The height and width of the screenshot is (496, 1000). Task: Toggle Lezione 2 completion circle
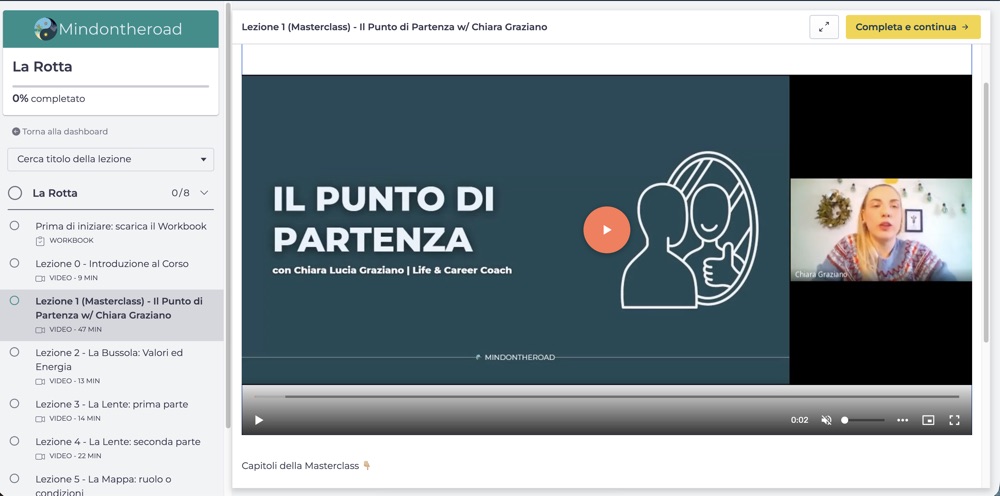(x=15, y=352)
